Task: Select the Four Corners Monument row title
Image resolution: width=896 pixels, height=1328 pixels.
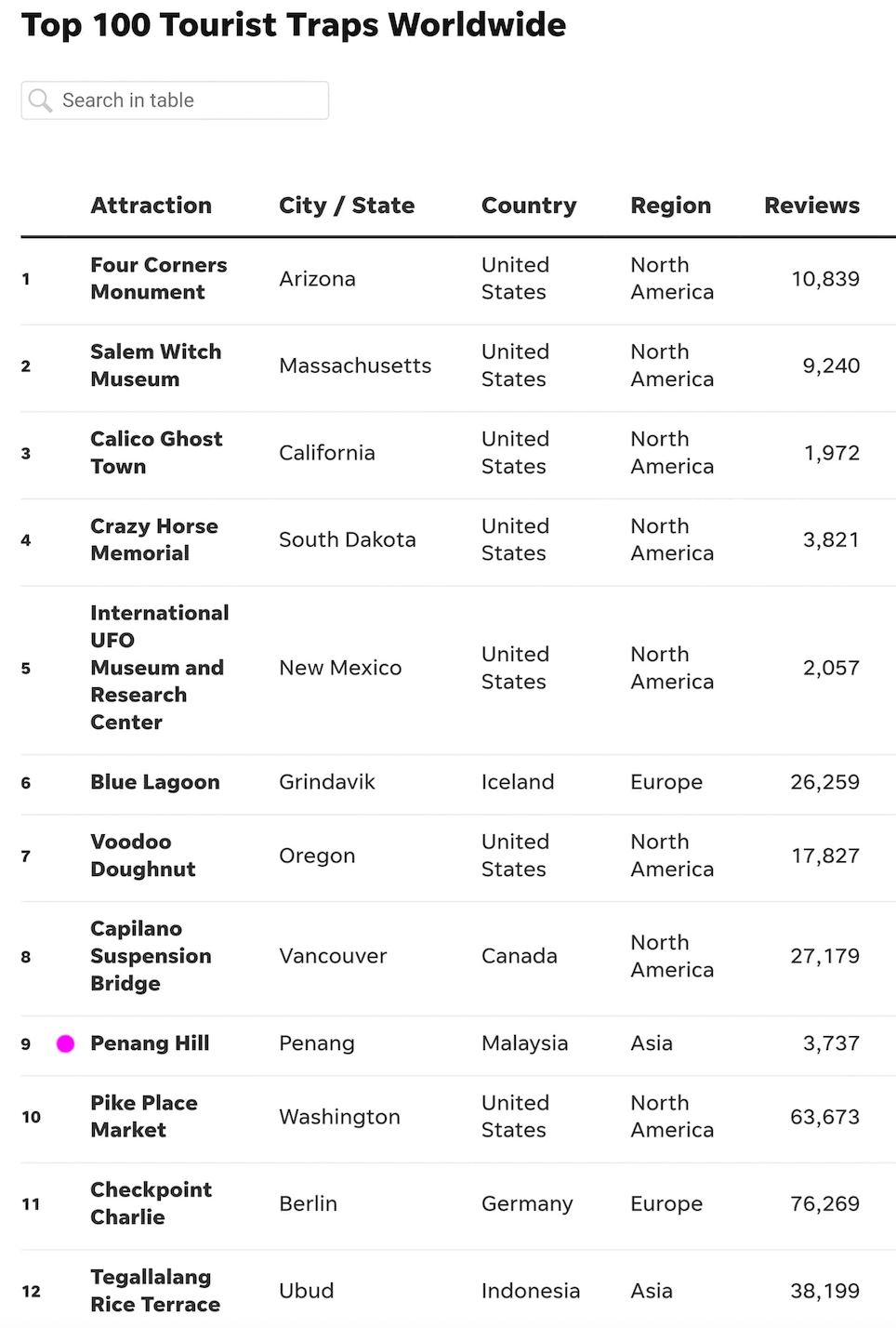Action: (158, 278)
